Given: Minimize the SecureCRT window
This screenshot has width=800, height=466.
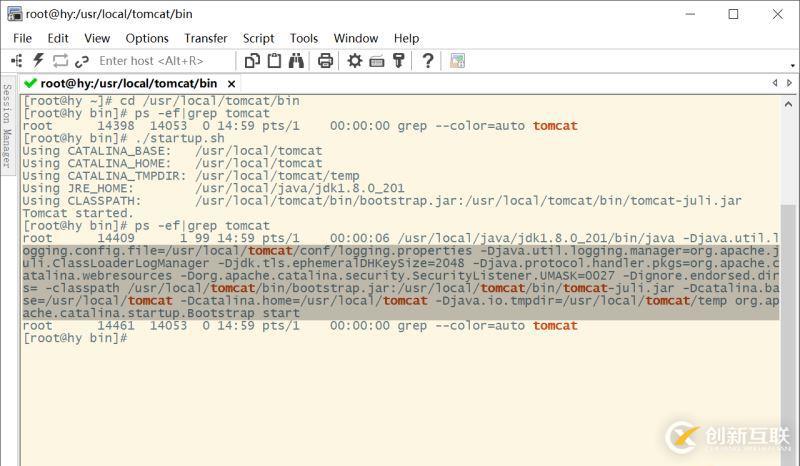Looking at the screenshot, I should [x=690, y=14].
